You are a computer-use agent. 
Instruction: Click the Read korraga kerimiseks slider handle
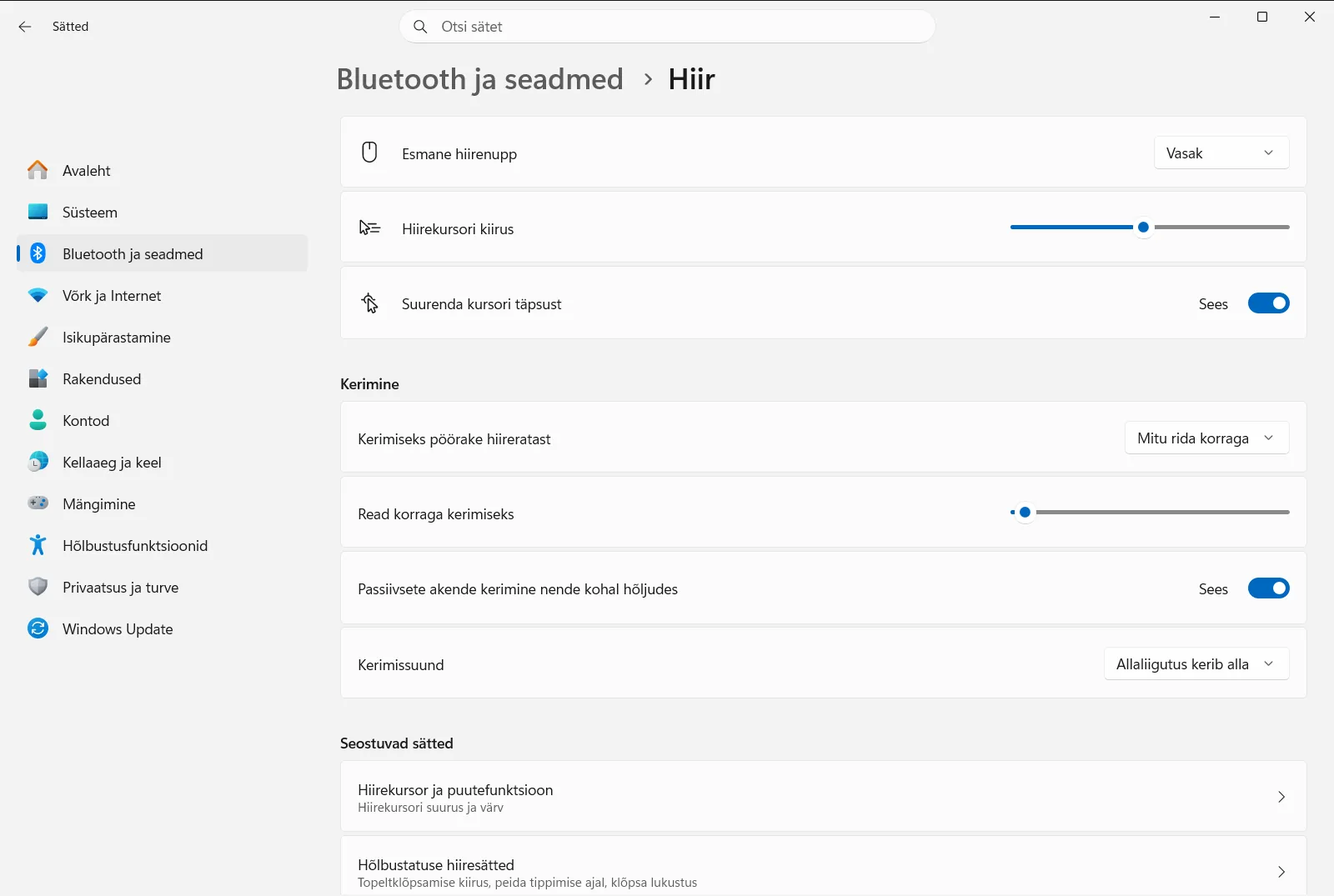1025,512
